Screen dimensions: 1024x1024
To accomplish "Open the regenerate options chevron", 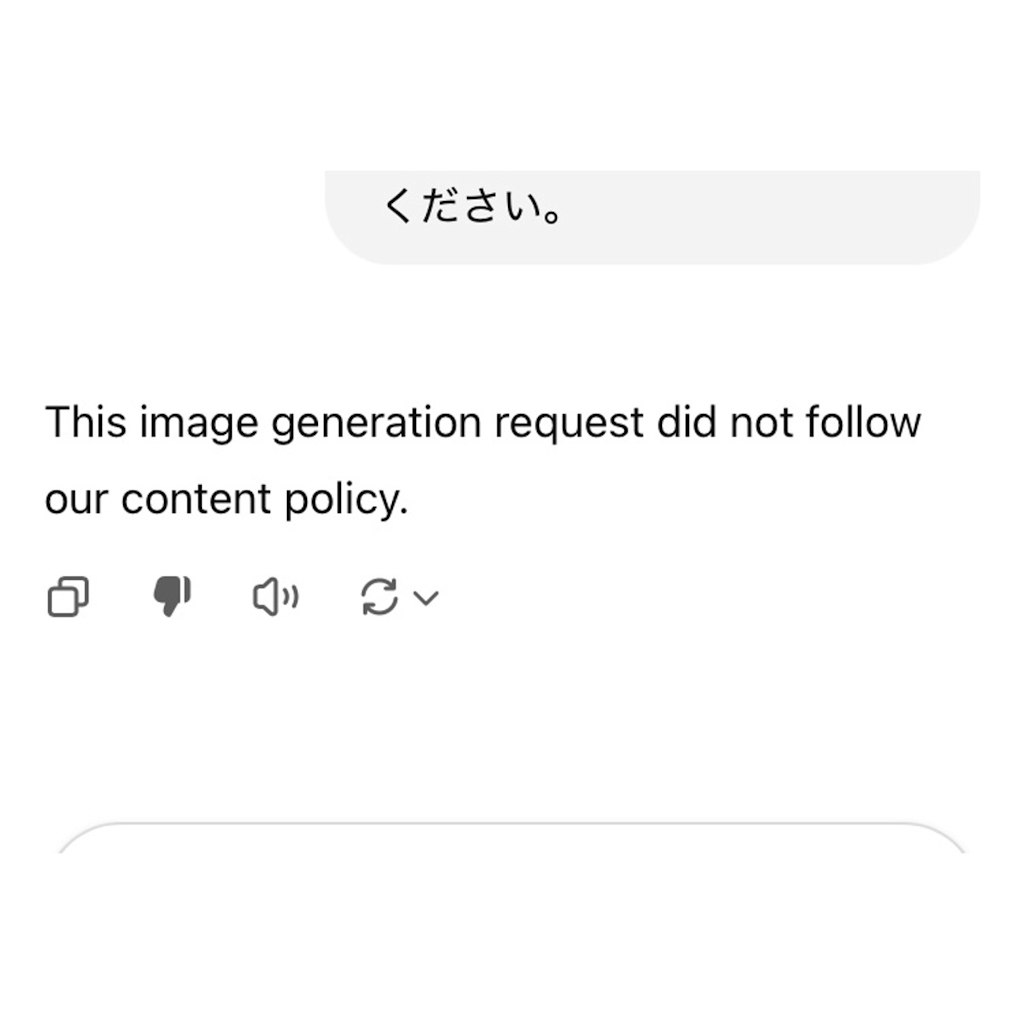I will pos(427,598).
